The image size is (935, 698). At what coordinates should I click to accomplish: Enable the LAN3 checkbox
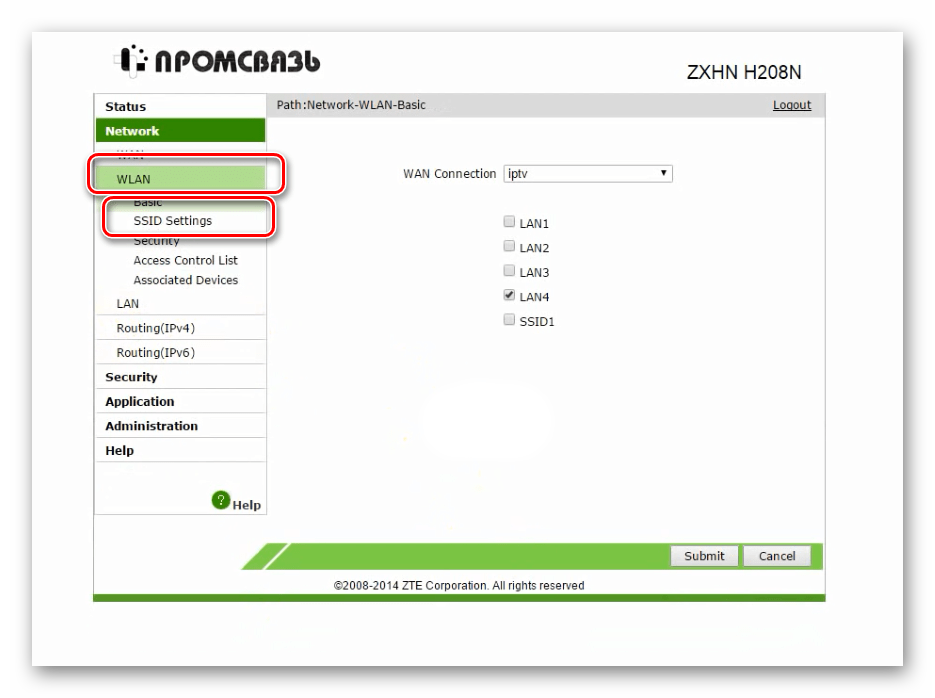pos(509,271)
